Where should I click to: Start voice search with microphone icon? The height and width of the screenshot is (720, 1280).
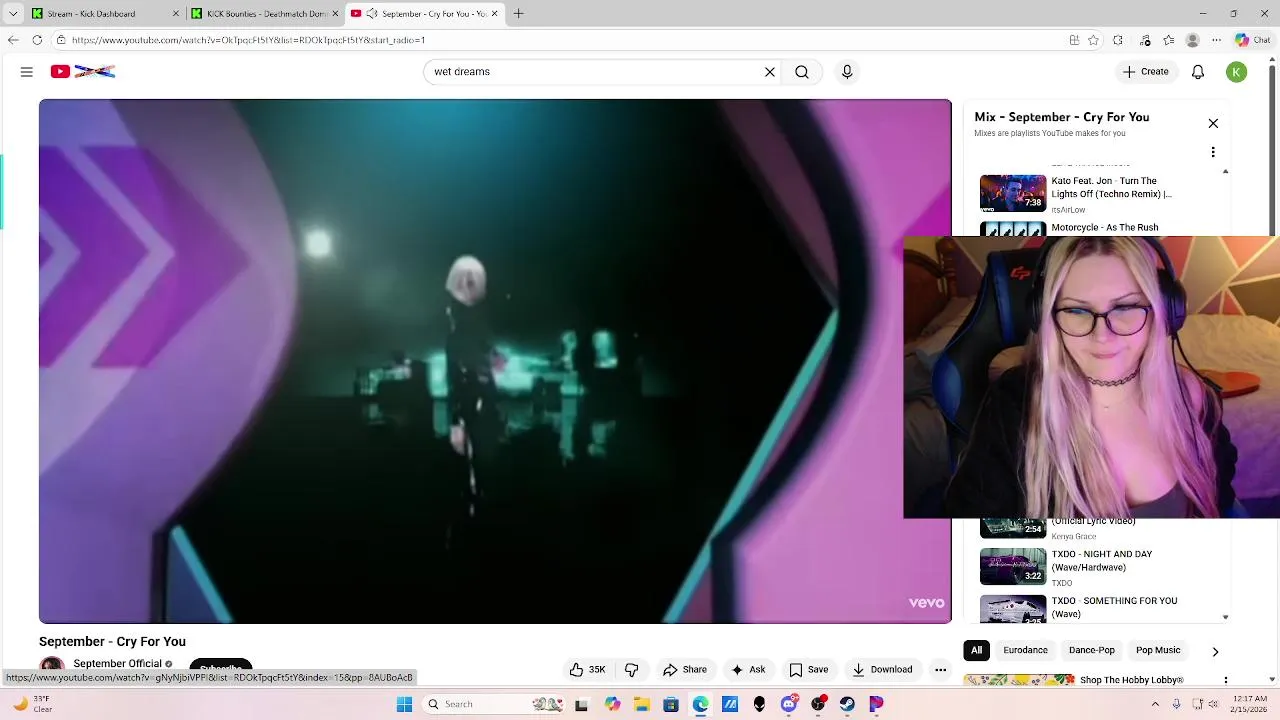click(847, 72)
